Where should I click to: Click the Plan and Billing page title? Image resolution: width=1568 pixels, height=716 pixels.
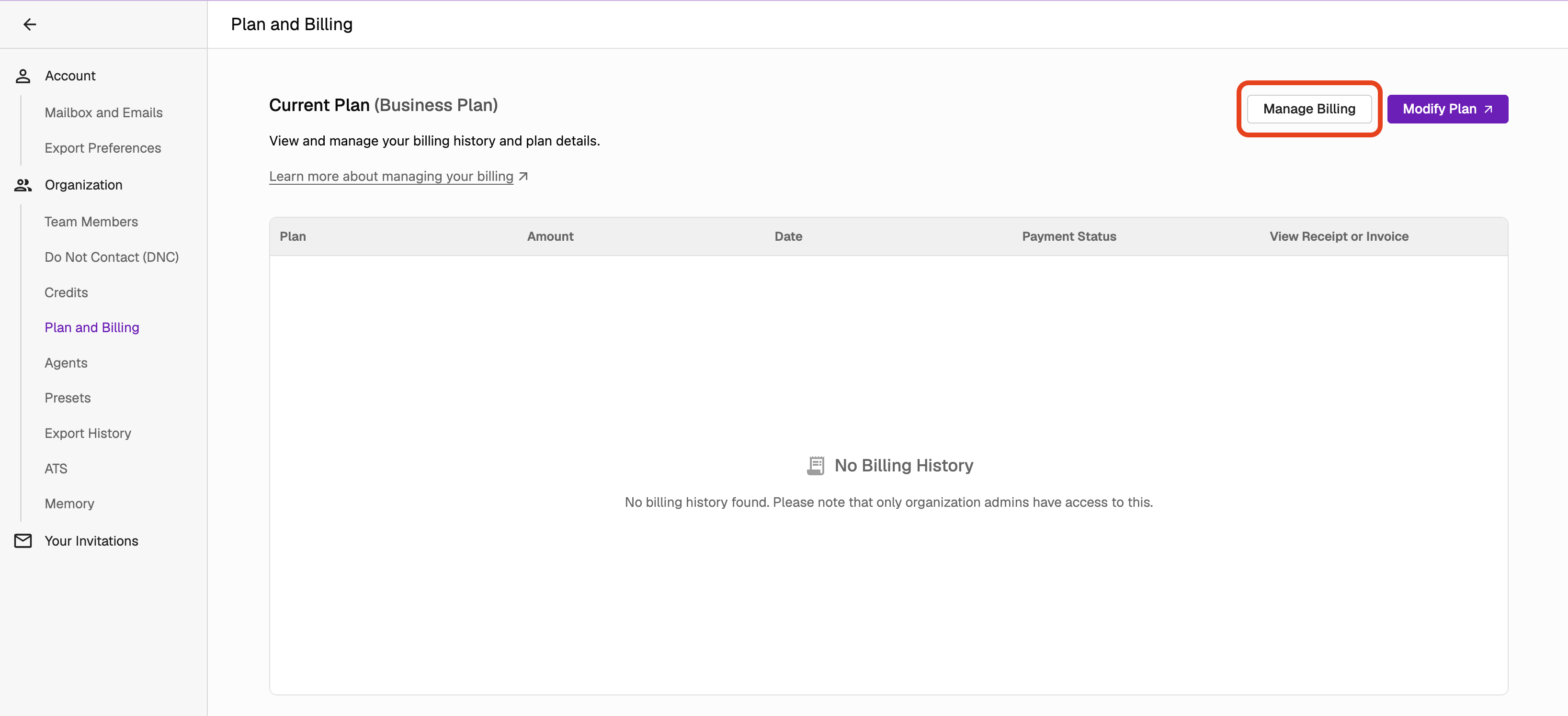click(x=292, y=24)
